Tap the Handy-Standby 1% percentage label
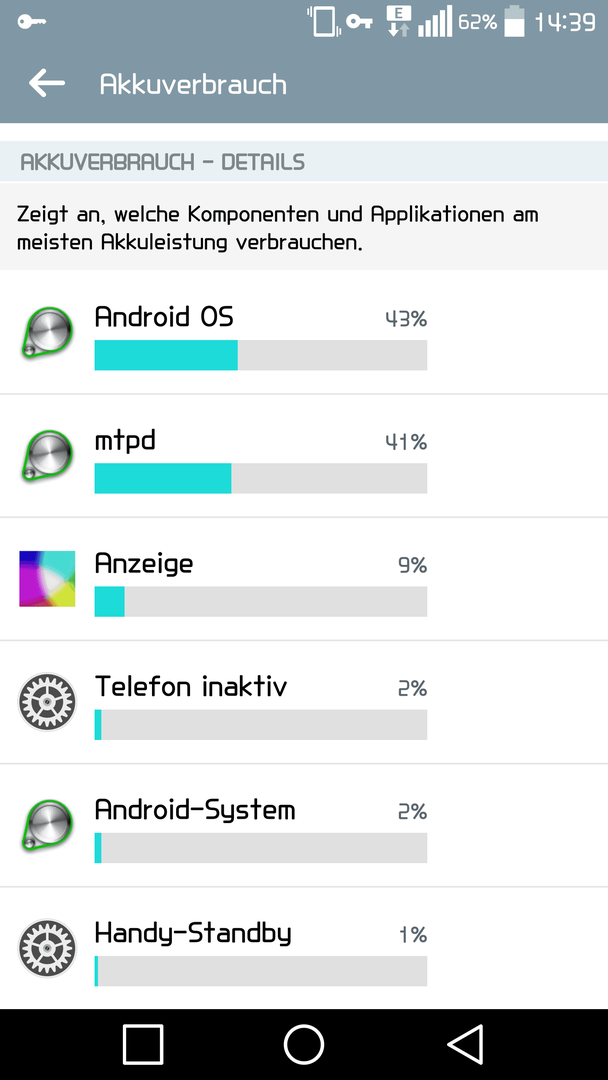The width and height of the screenshot is (608, 1080). 413,935
